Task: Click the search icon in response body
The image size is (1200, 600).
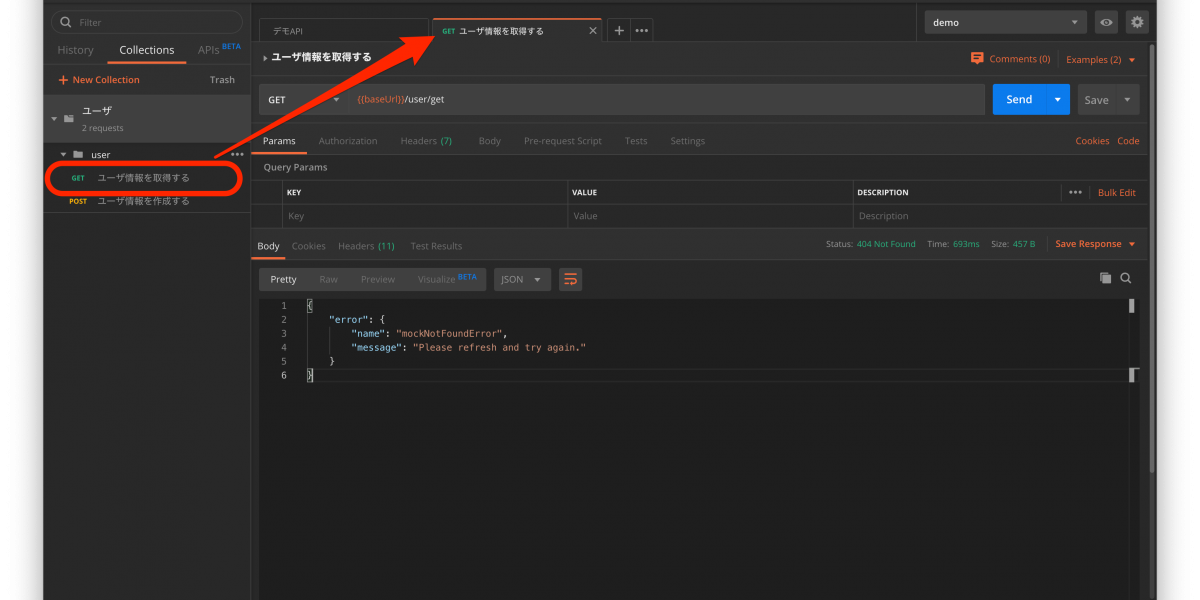Action: [x=1126, y=278]
